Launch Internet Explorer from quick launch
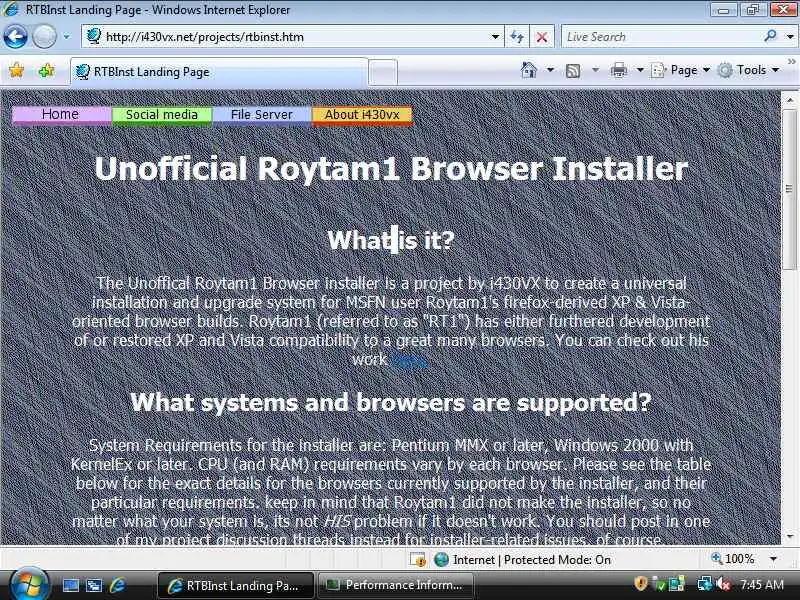 coord(118,586)
